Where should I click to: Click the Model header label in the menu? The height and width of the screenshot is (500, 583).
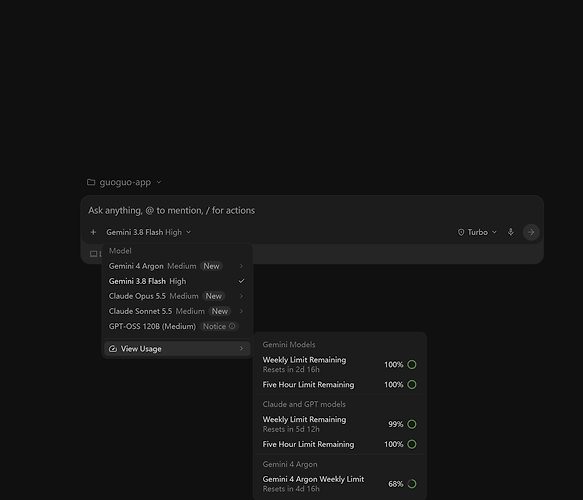(120, 251)
